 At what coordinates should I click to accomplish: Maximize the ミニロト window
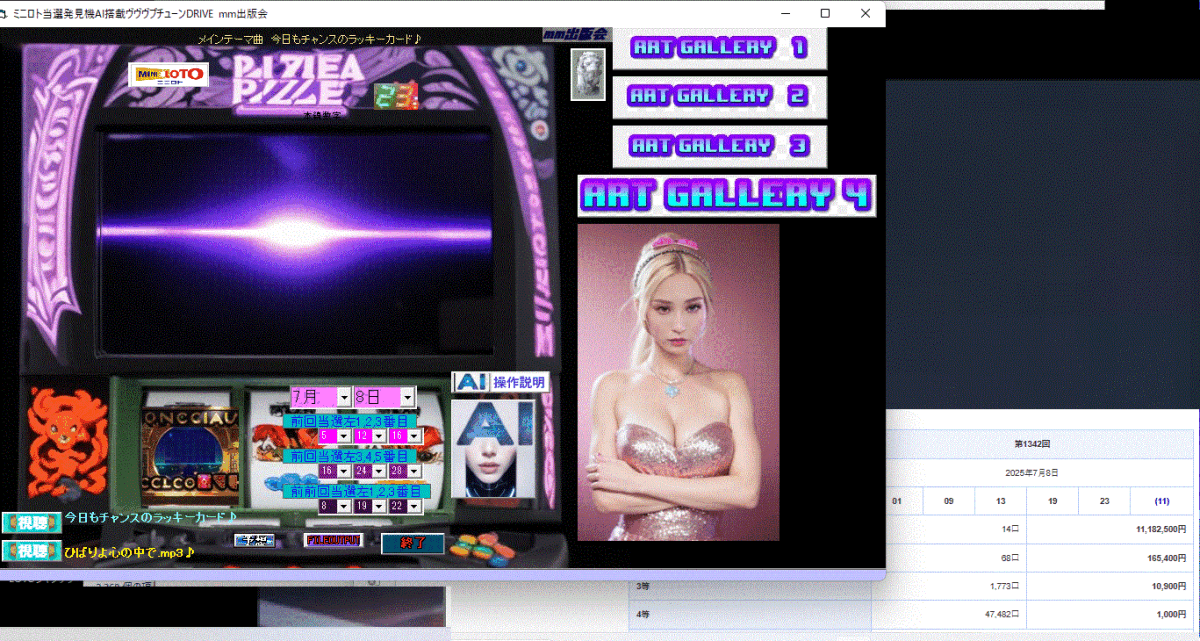pos(825,13)
